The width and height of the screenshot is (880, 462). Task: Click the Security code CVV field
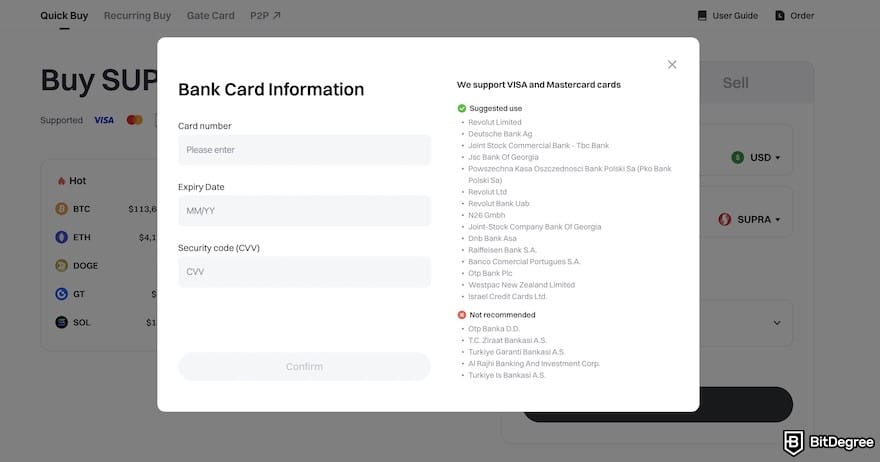click(x=304, y=272)
